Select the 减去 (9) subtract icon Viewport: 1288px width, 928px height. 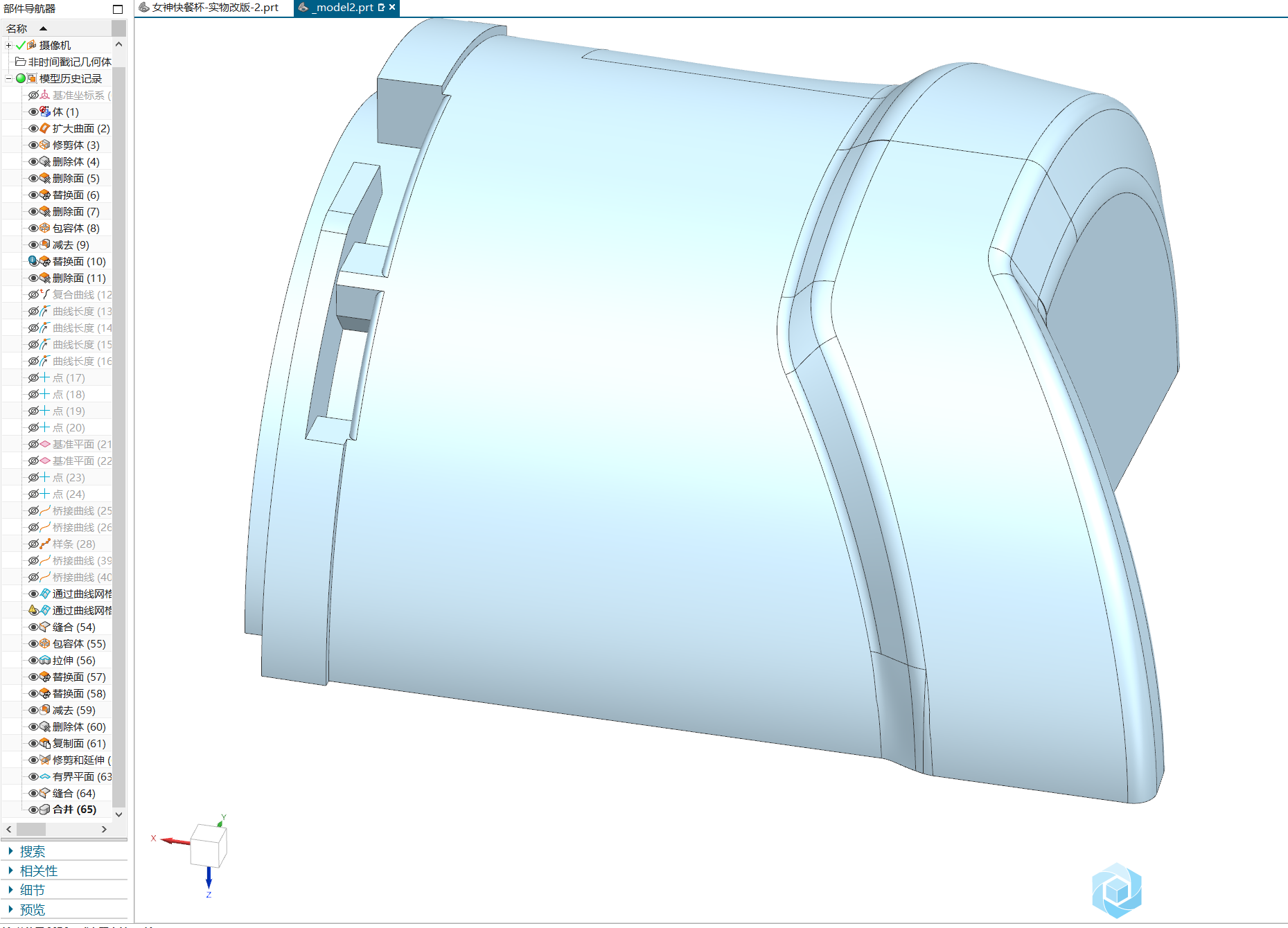click(x=45, y=244)
